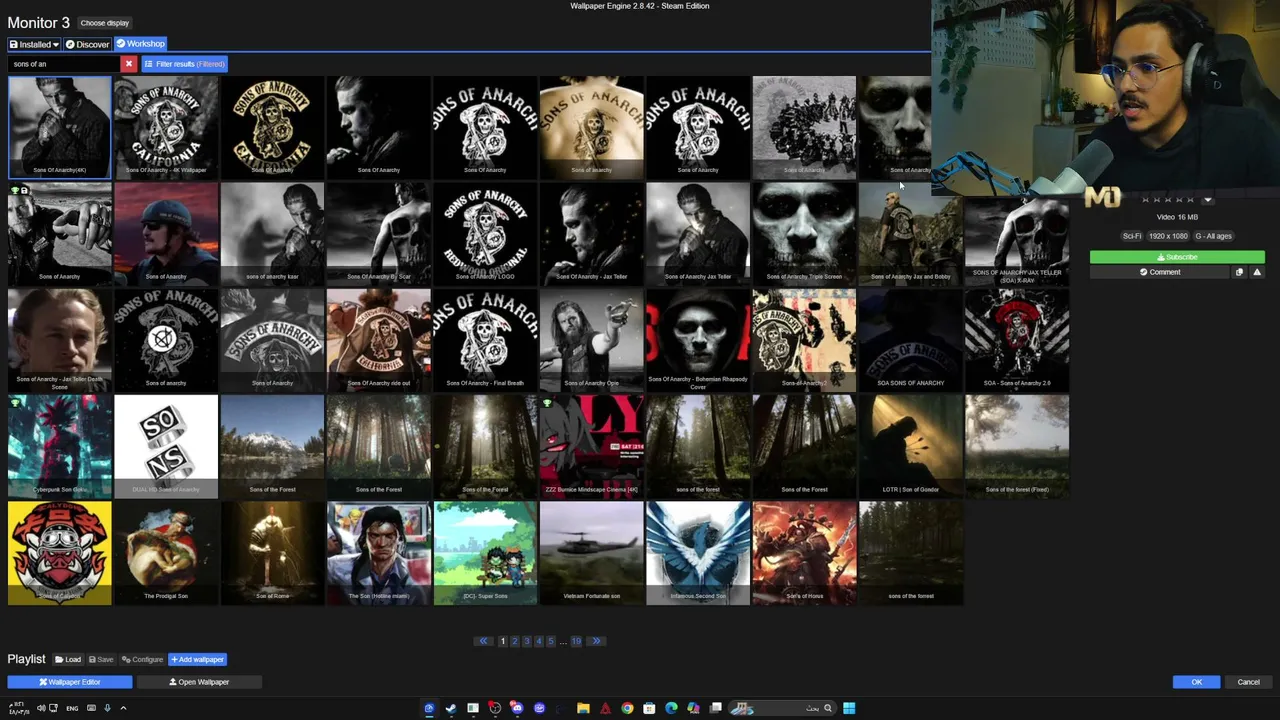The image size is (1280, 720).
Task: Switch to the Discover tab
Action: click(x=87, y=44)
